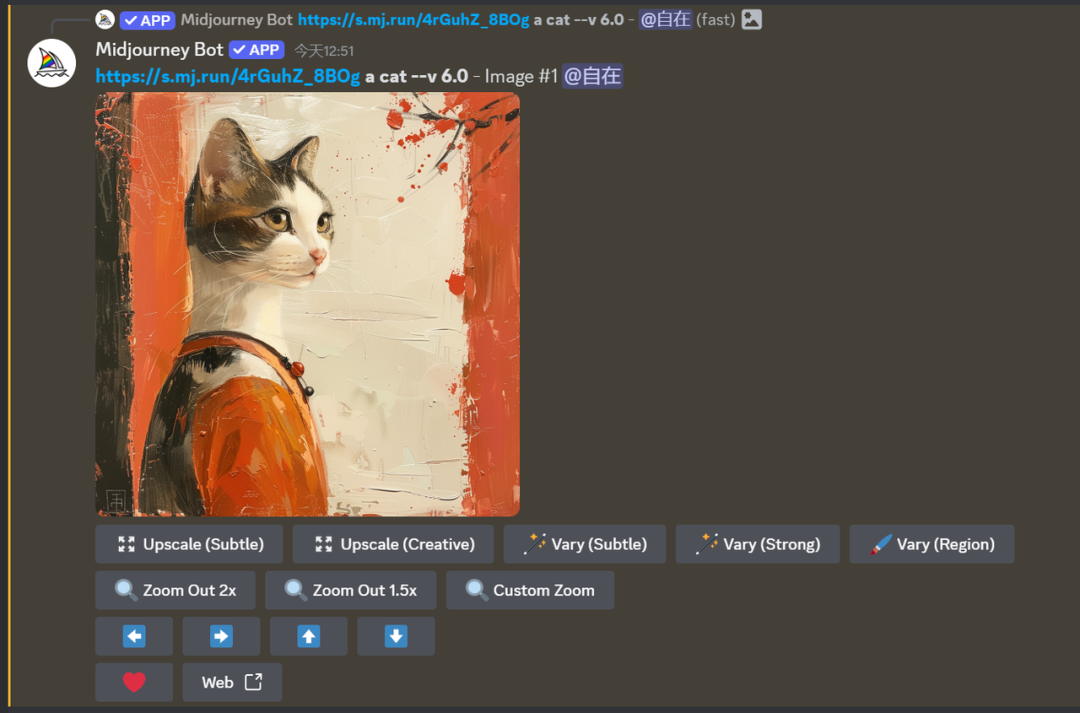Click the Midjourney Bot sailboat avatar
Viewport: 1080px width, 713px height.
click(x=52, y=63)
